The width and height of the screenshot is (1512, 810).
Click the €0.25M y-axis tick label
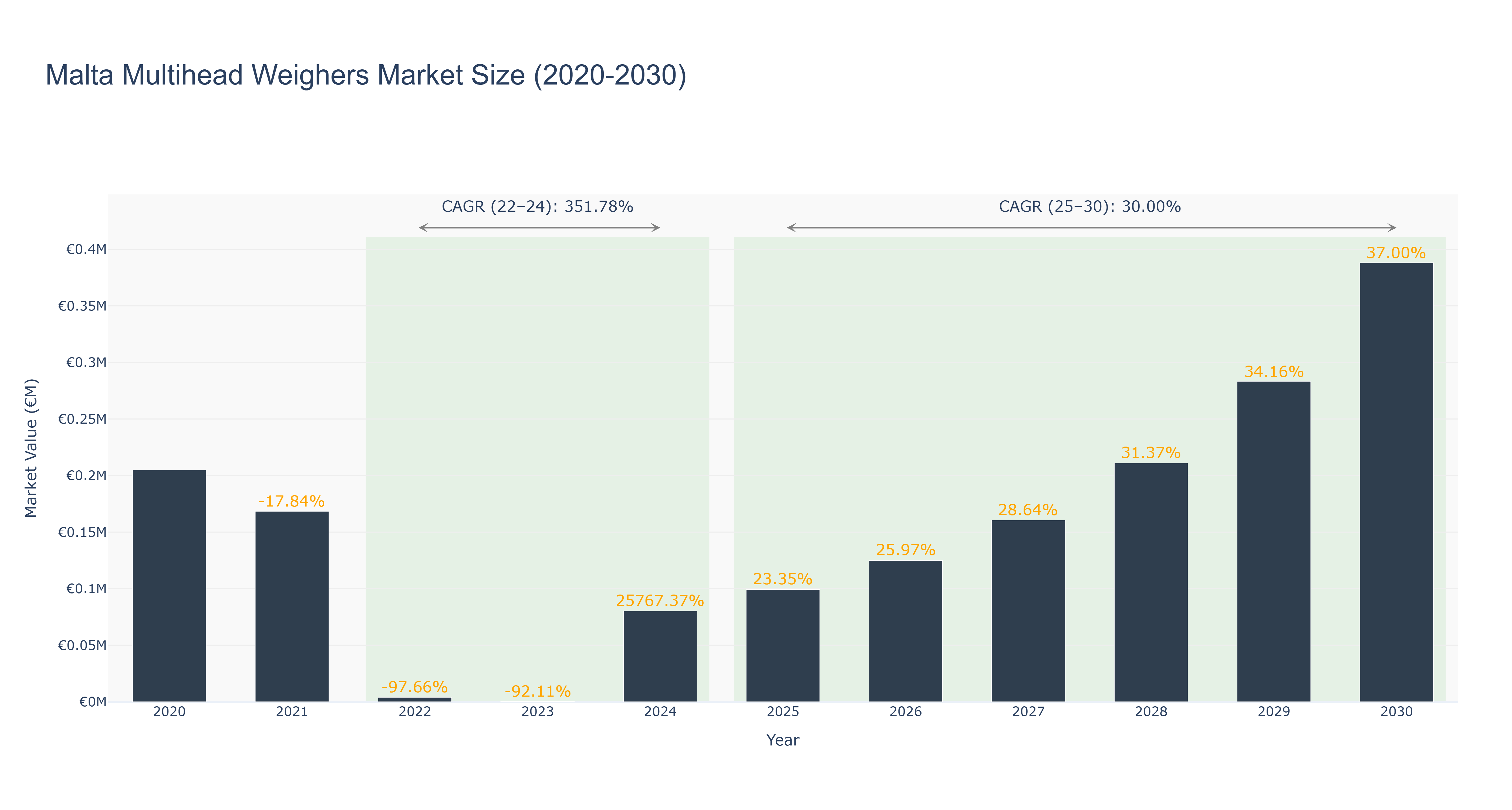tap(82, 419)
